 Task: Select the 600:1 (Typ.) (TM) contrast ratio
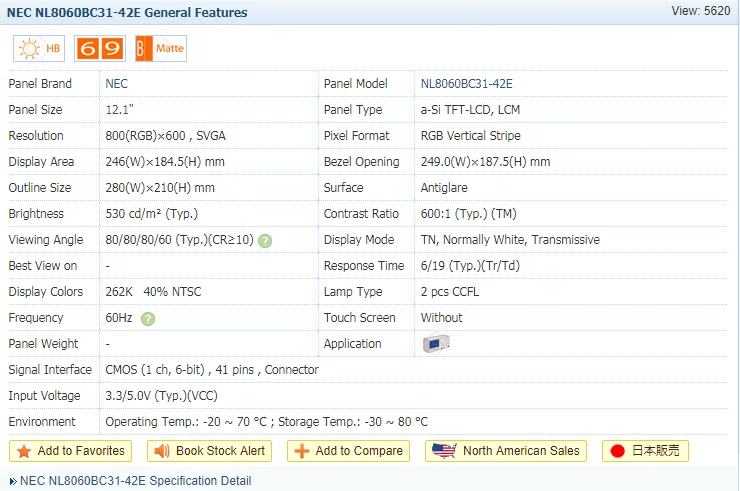coord(469,213)
